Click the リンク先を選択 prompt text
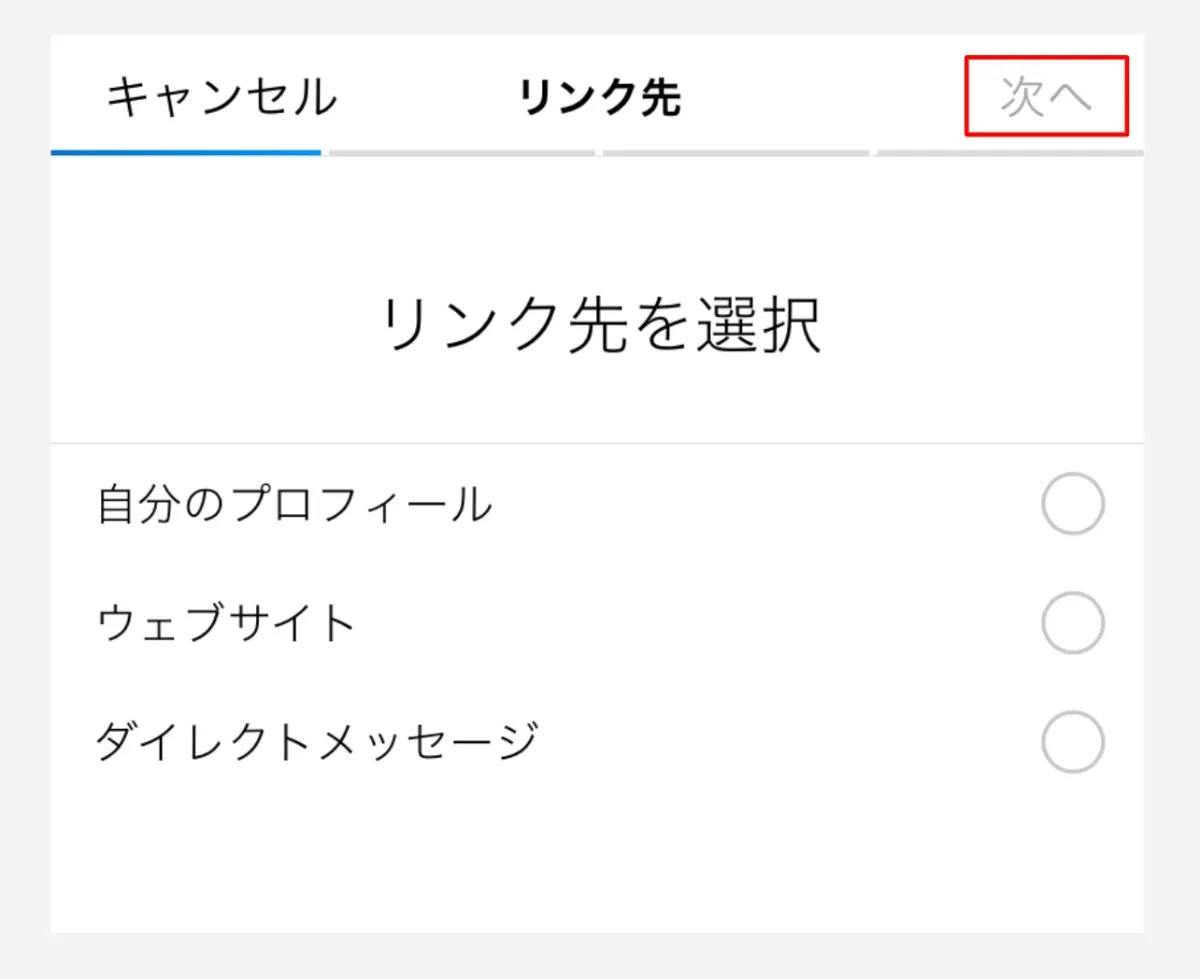Screen dimensions: 1200x979 (x=600, y=321)
